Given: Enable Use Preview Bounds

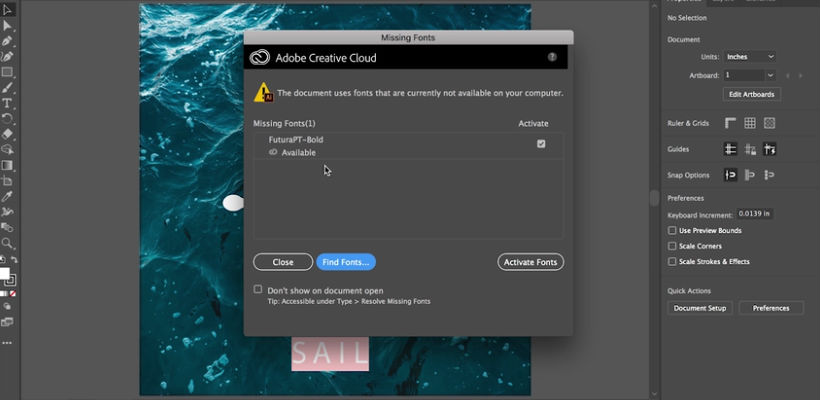Looking at the screenshot, I should pos(672,231).
